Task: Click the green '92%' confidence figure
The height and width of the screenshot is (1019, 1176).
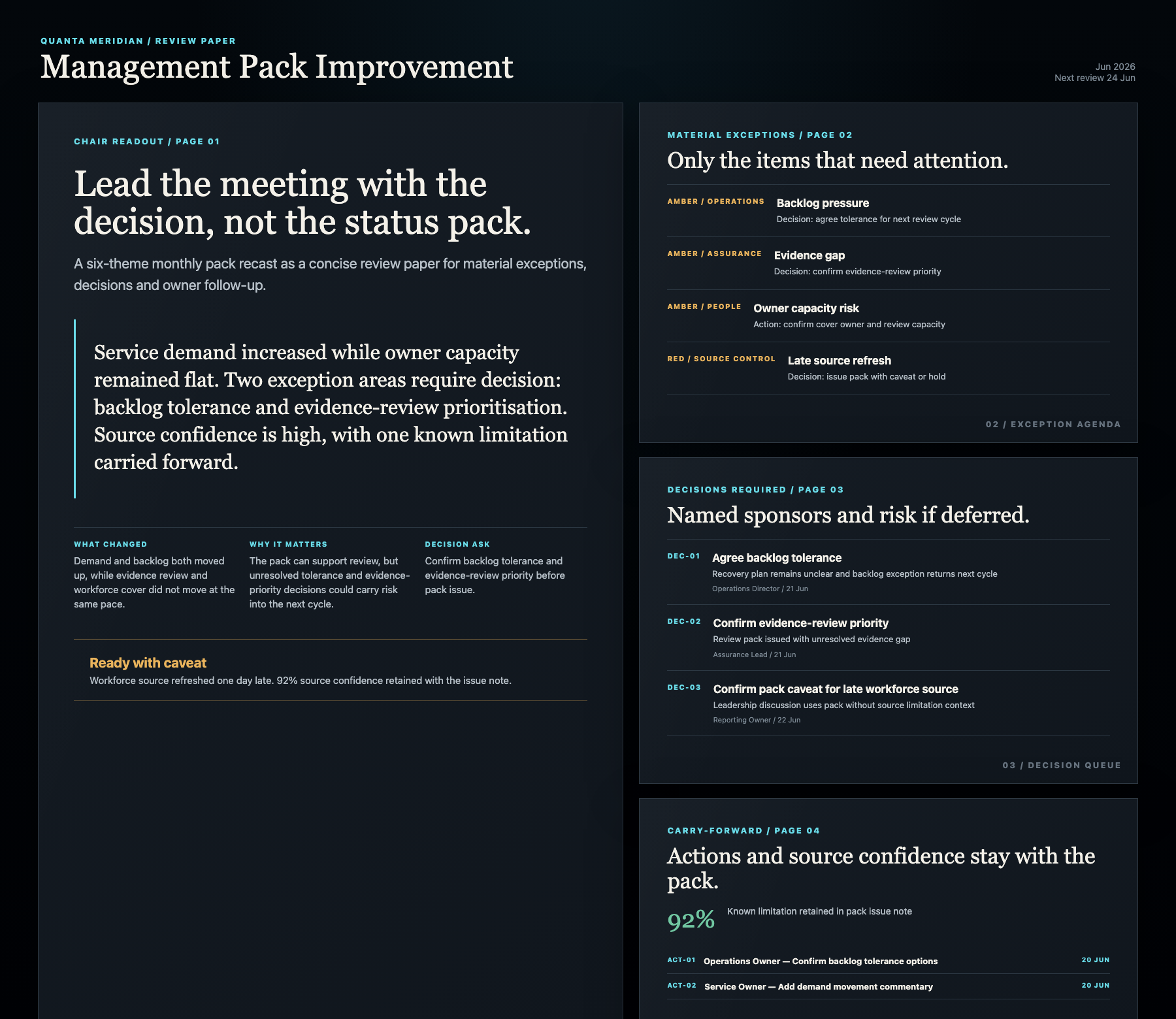Action: click(691, 920)
